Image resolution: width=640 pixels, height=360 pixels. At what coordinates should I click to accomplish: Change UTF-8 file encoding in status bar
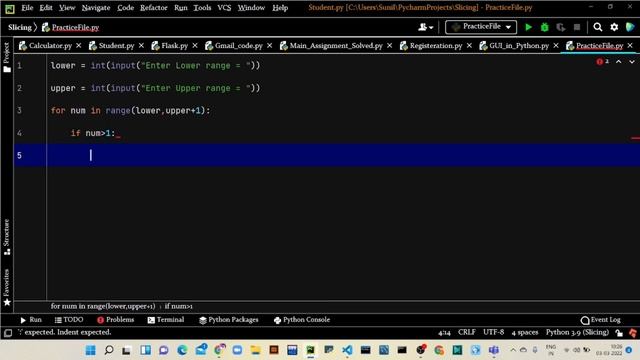tap(493, 333)
